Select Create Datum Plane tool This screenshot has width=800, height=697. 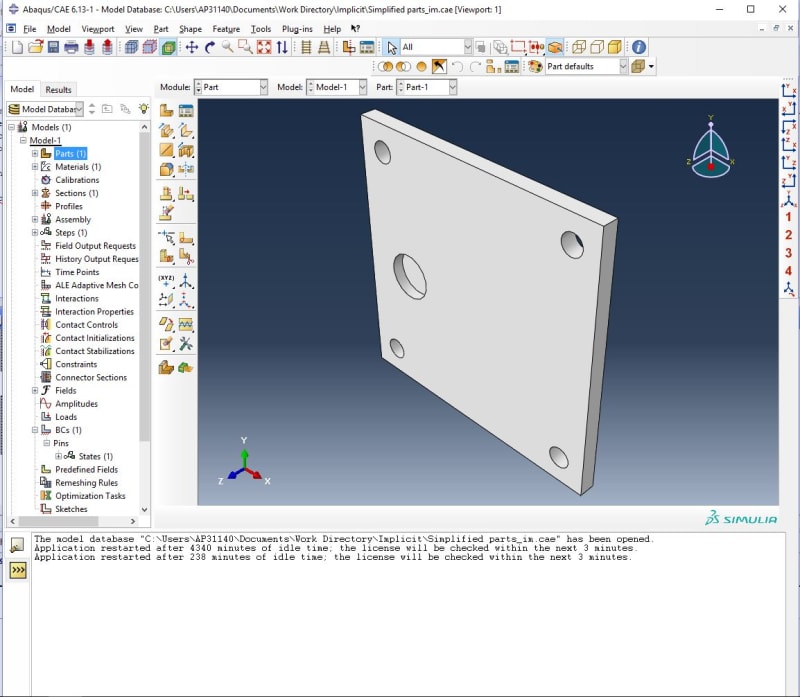[166, 300]
